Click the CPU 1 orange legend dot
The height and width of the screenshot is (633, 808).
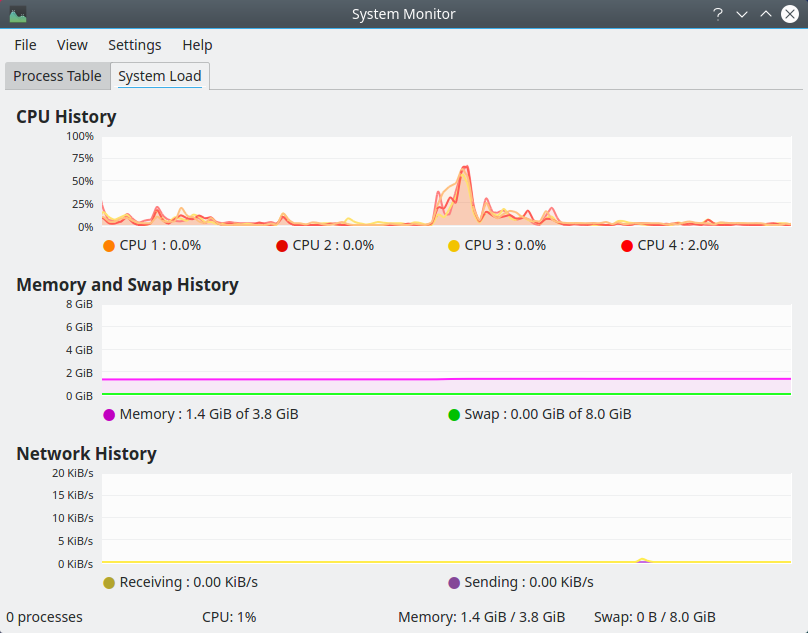109,245
